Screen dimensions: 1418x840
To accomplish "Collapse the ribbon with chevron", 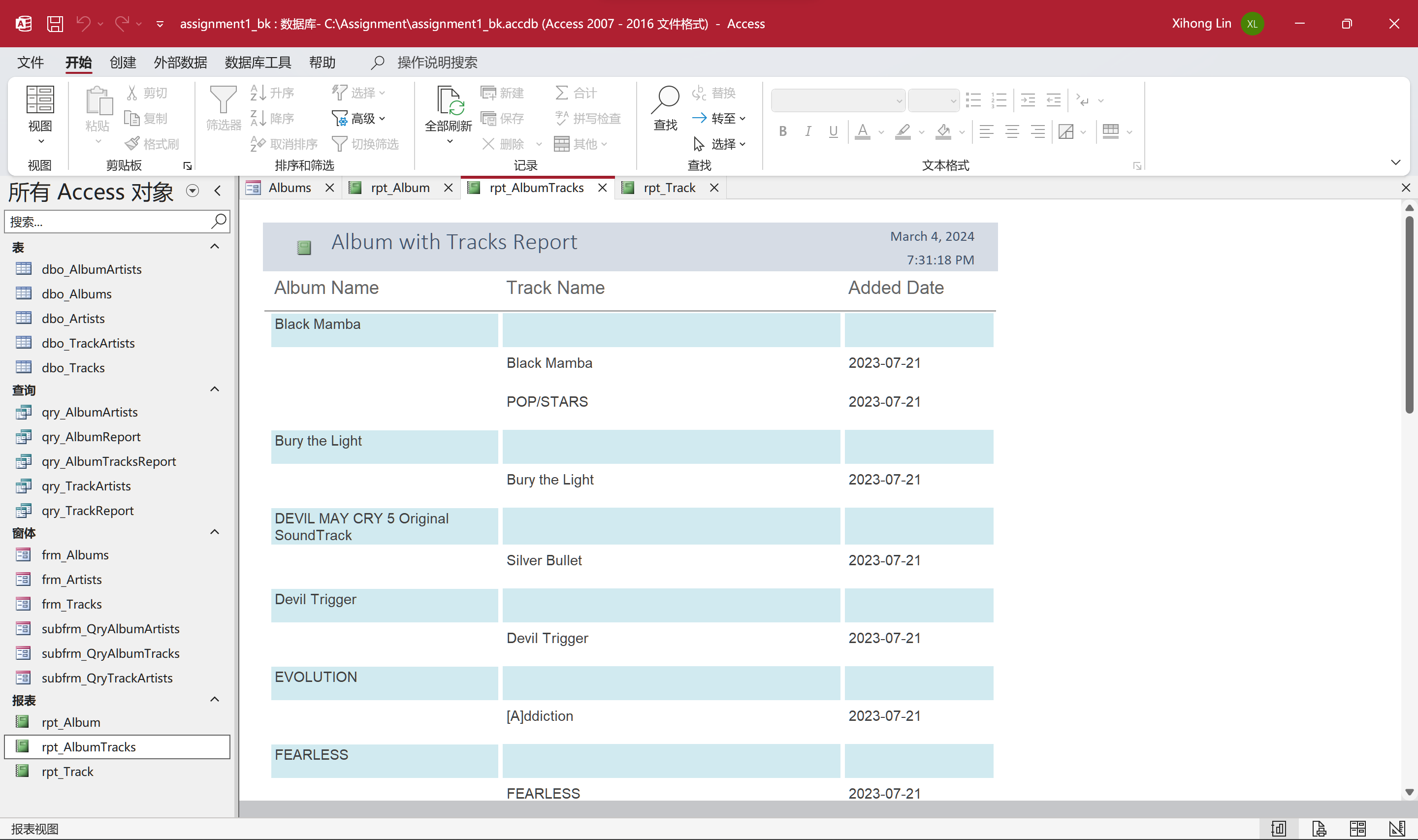I will 1395,162.
